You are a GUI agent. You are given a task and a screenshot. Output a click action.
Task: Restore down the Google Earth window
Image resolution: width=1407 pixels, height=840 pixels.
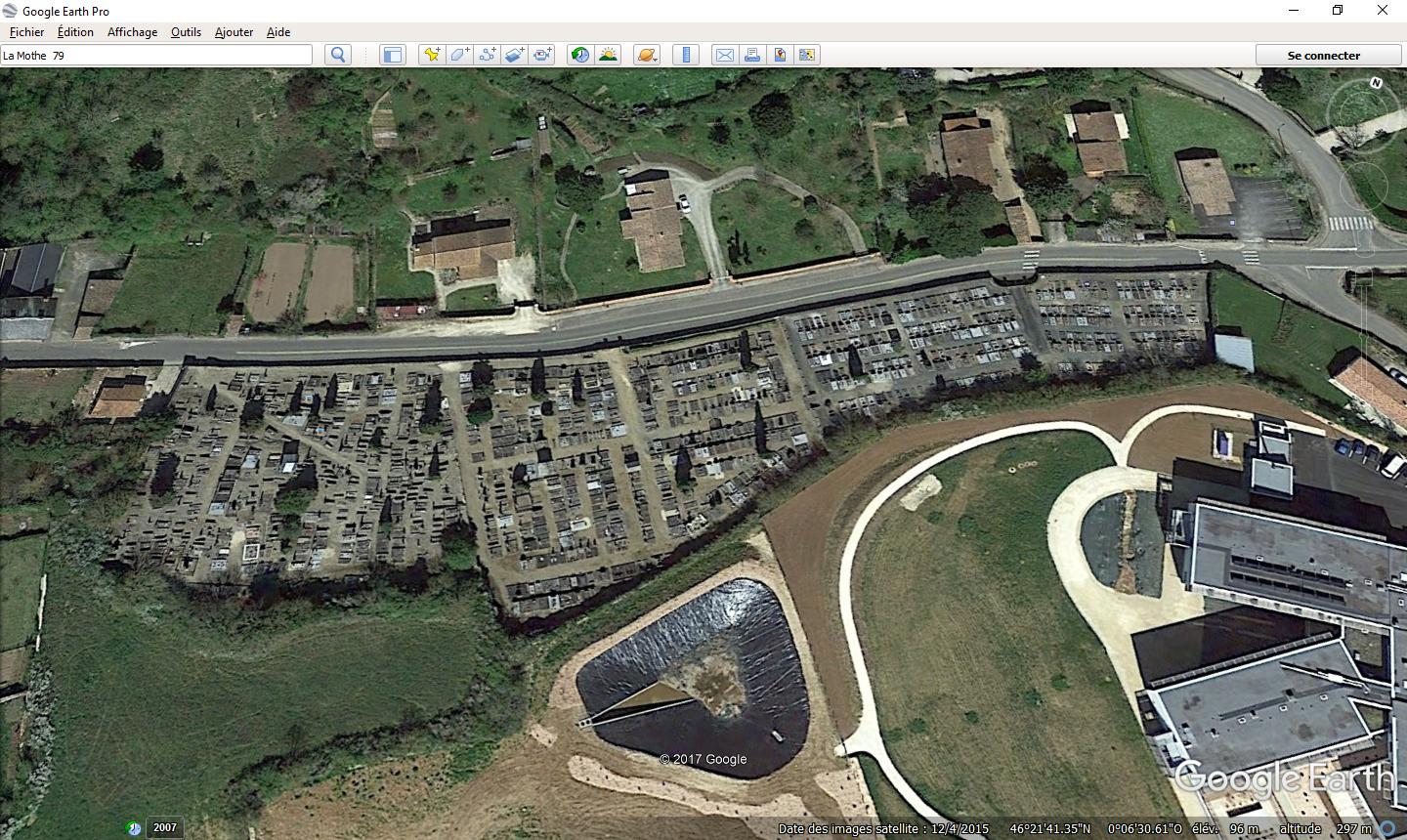tap(1338, 11)
